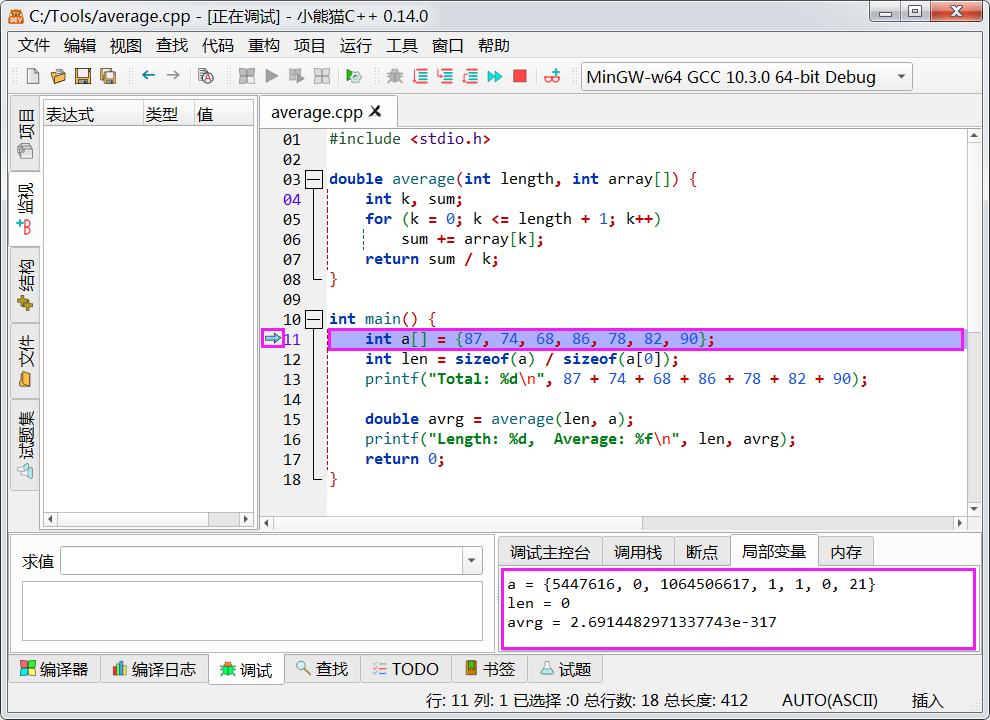Click the 类型 column header
This screenshot has width=990, height=720.
pyautogui.click(x=168, y=114)
